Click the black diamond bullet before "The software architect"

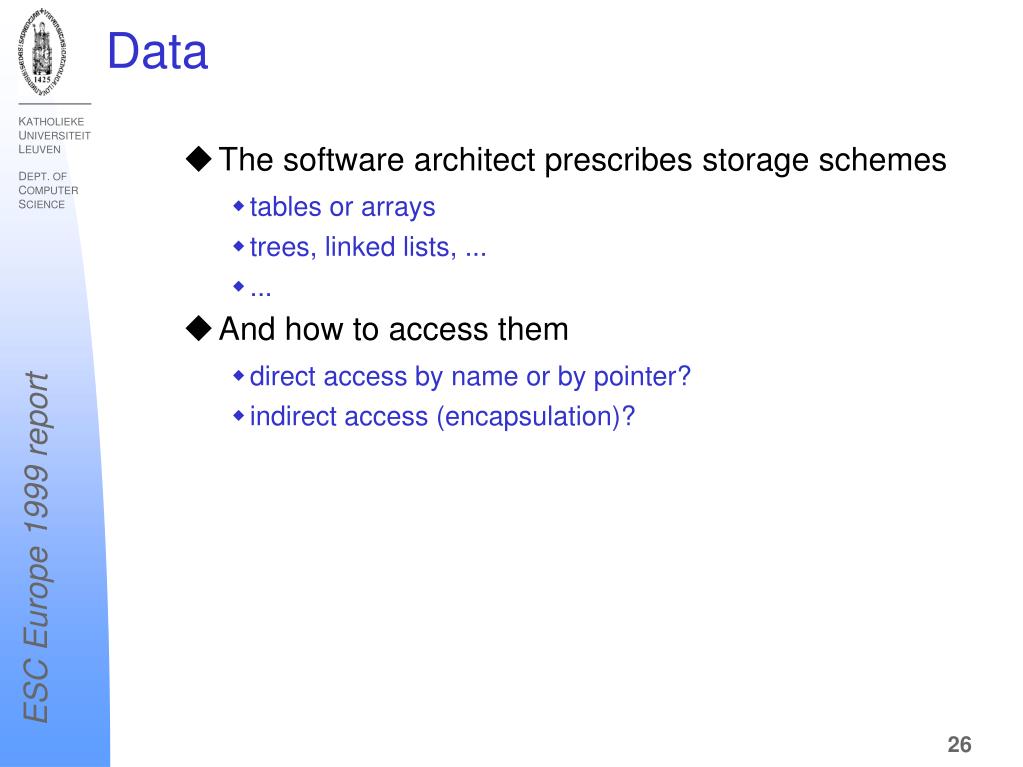(x=198, y=158)
